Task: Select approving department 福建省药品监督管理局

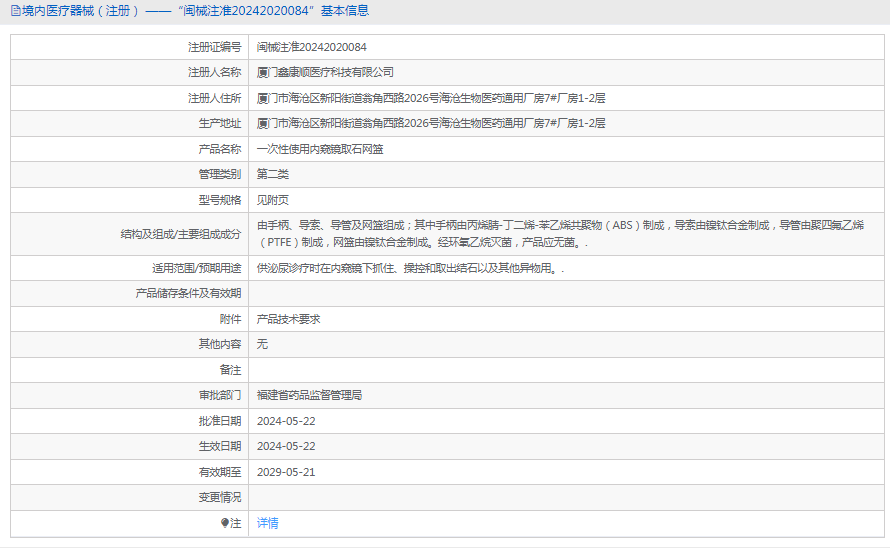Action: [x=309, y=395]
